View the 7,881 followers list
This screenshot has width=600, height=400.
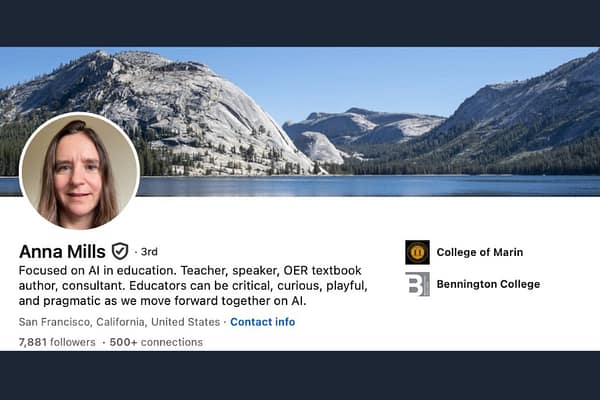coord(57,342)
